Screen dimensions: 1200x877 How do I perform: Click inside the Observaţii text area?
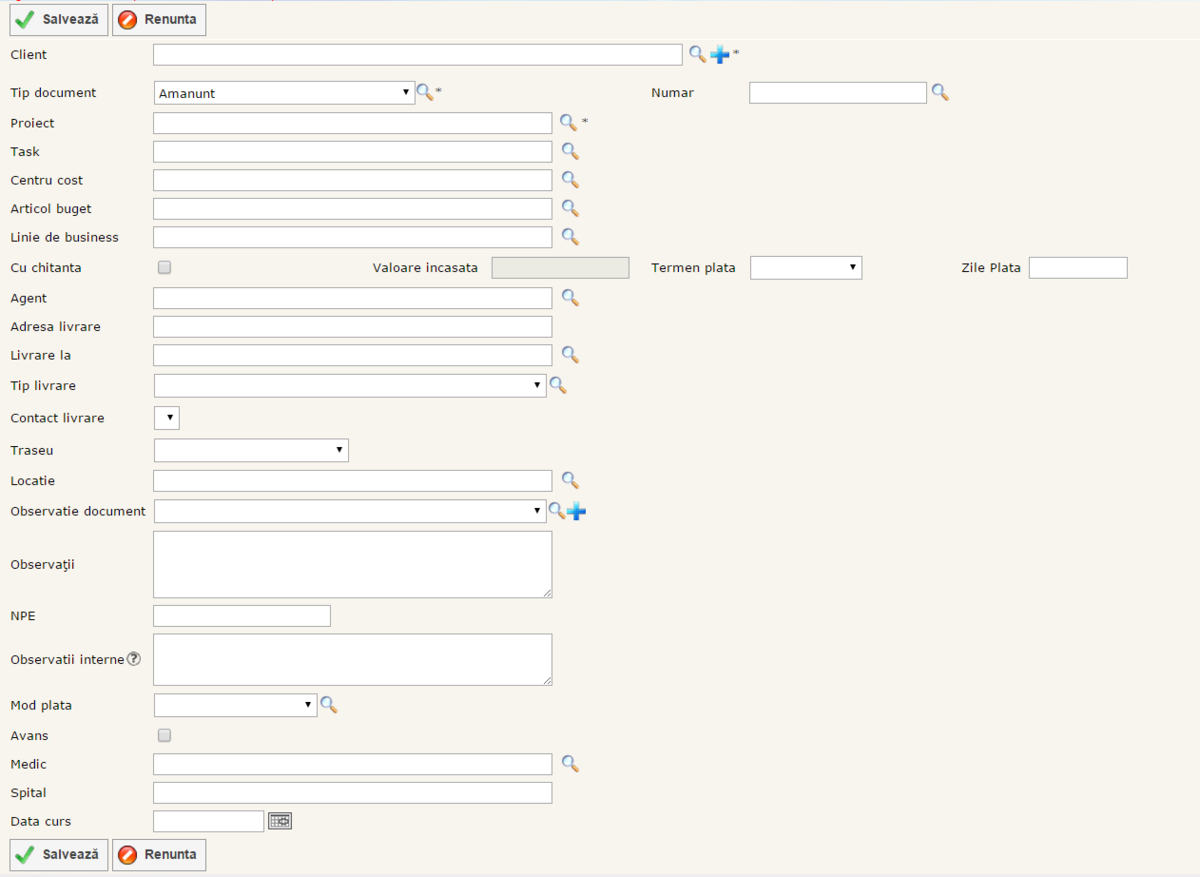click(352, 564)
